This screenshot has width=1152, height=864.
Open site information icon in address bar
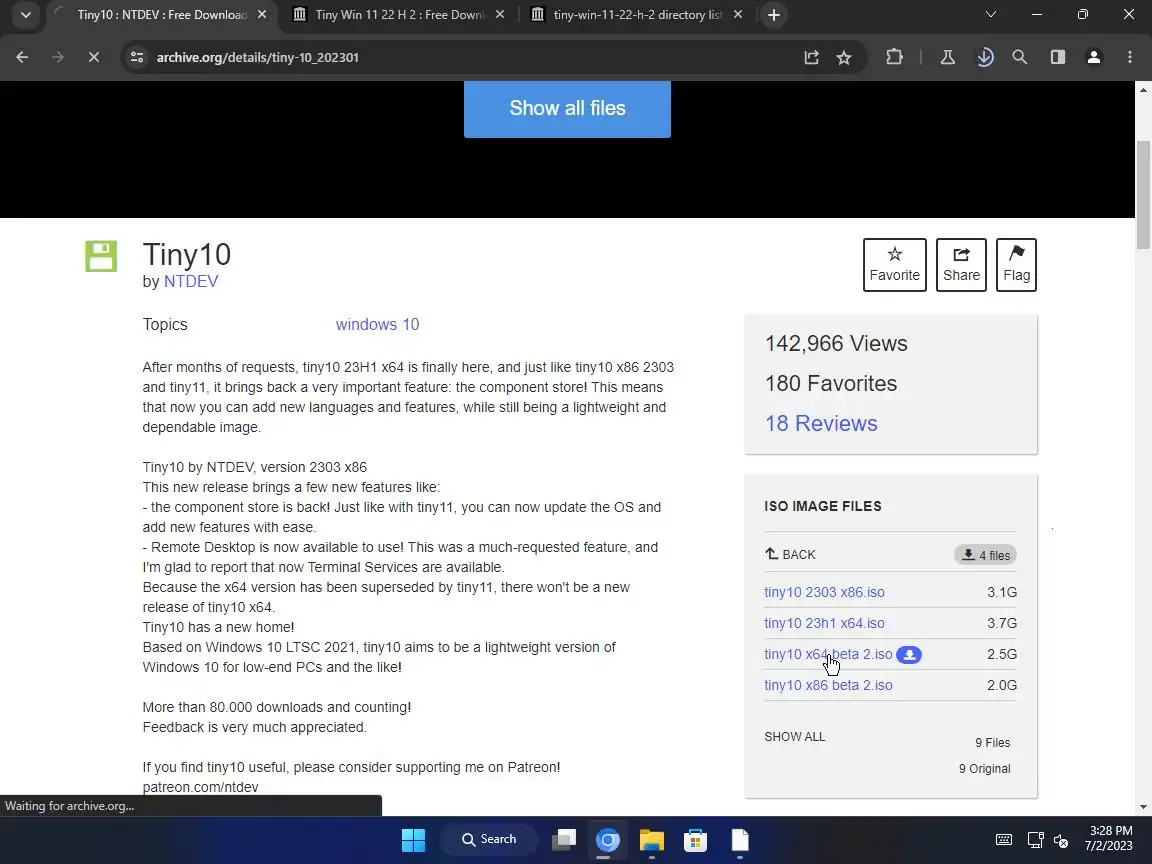(137, 57)
